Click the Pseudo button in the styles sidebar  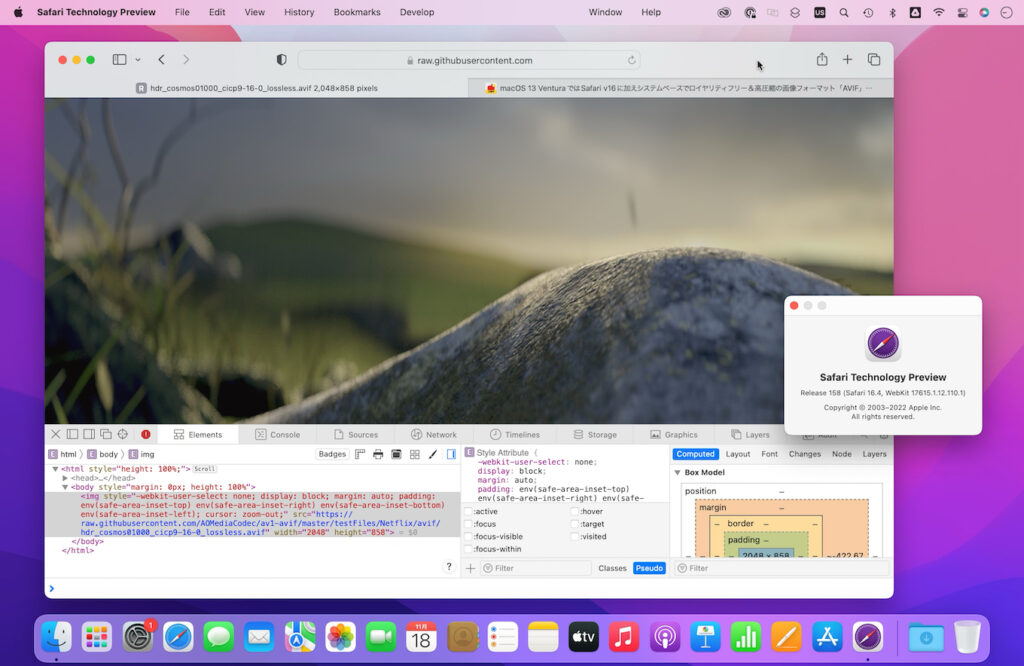click(649, 567)
